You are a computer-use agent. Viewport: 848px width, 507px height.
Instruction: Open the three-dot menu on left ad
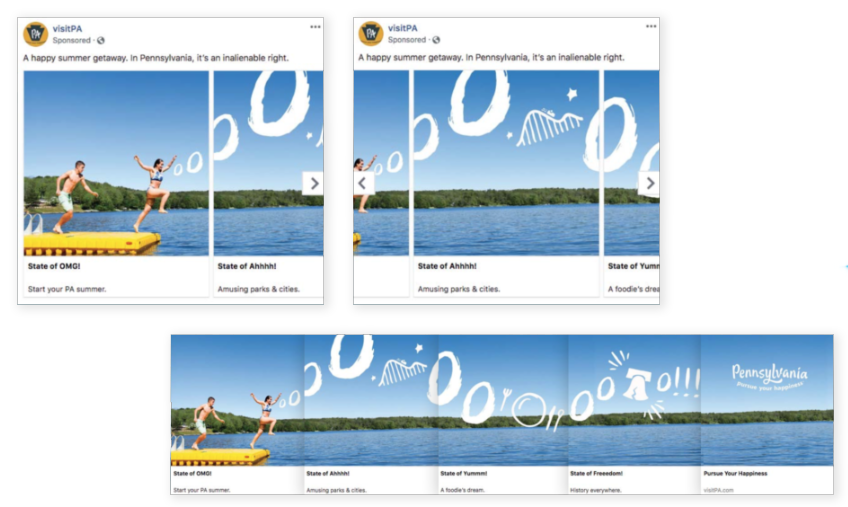315,27
